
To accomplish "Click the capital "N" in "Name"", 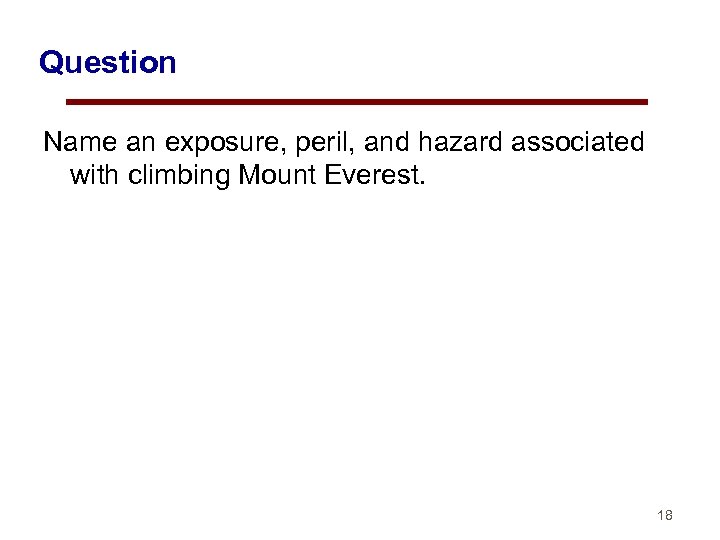I will (52, 143).
